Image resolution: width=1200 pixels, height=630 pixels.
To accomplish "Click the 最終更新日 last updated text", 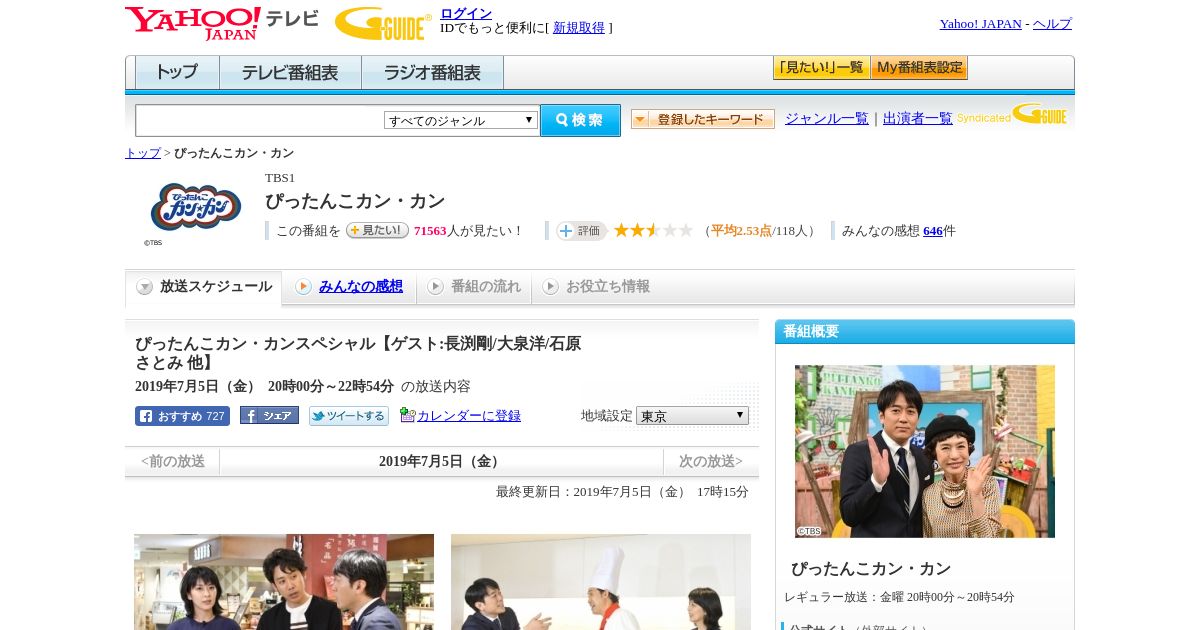I will [622, 492].
